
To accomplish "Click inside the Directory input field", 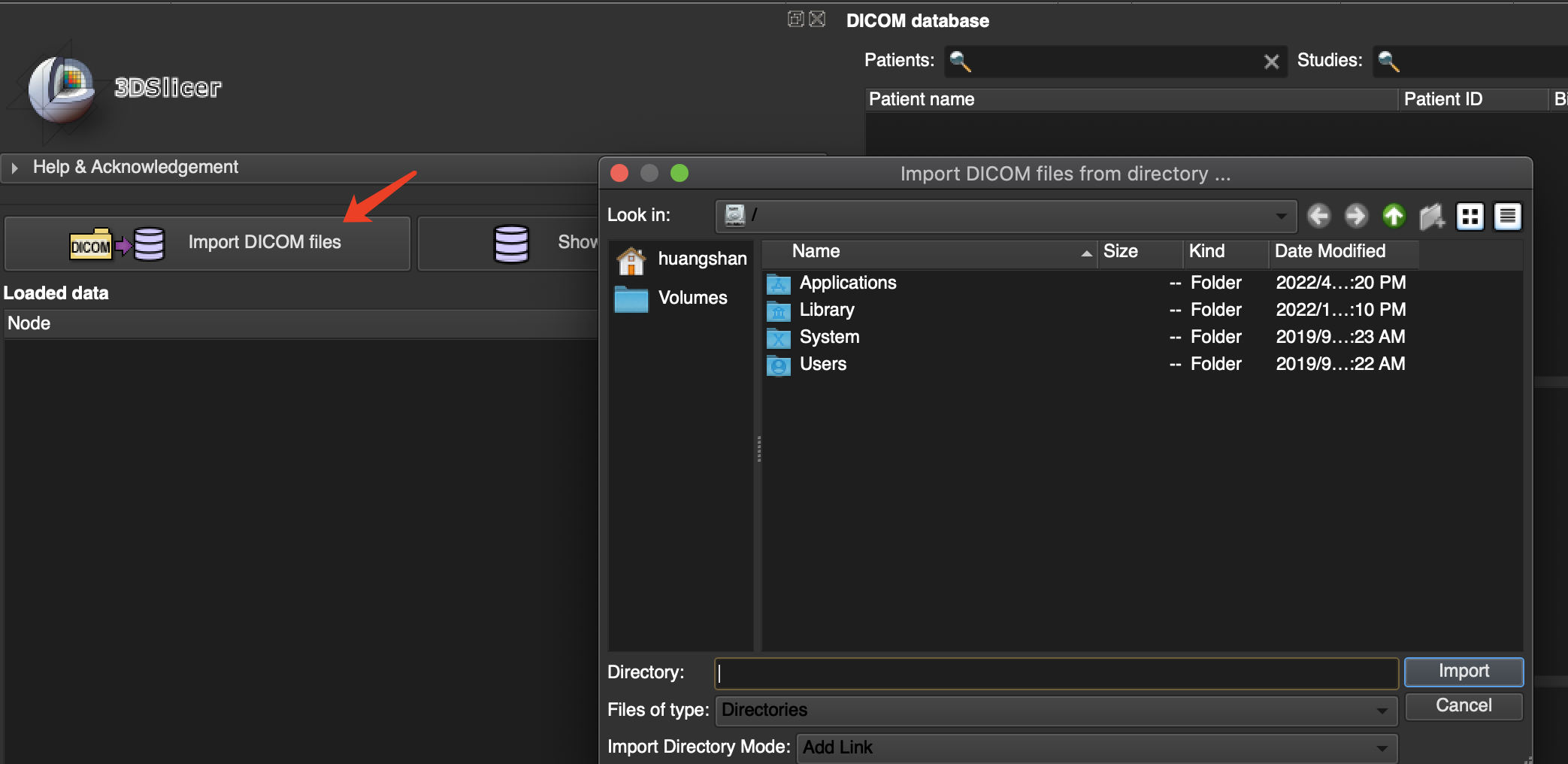I will pos(1052,672).
